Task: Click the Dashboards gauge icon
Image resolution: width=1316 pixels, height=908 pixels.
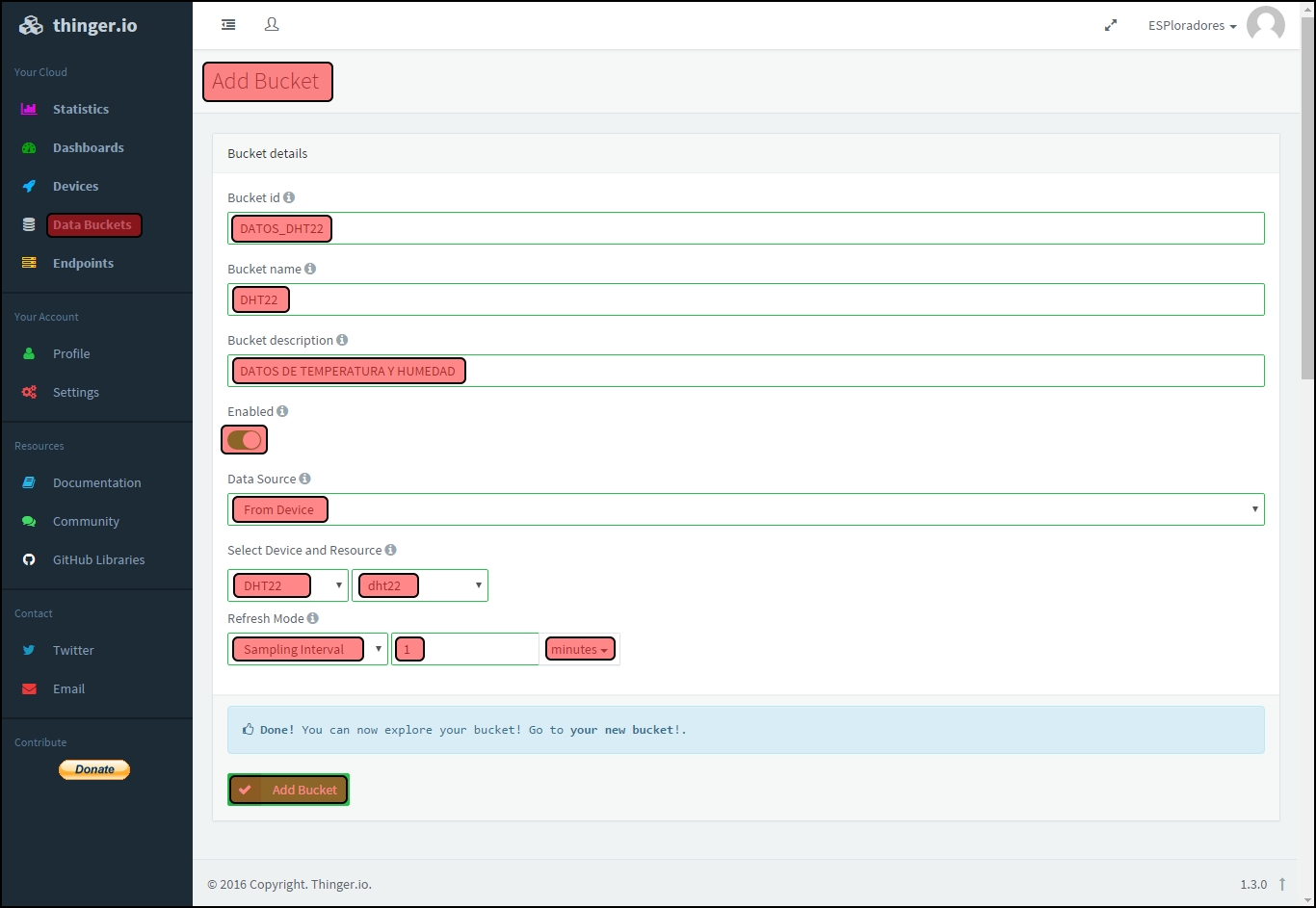Action: [29, 147]
